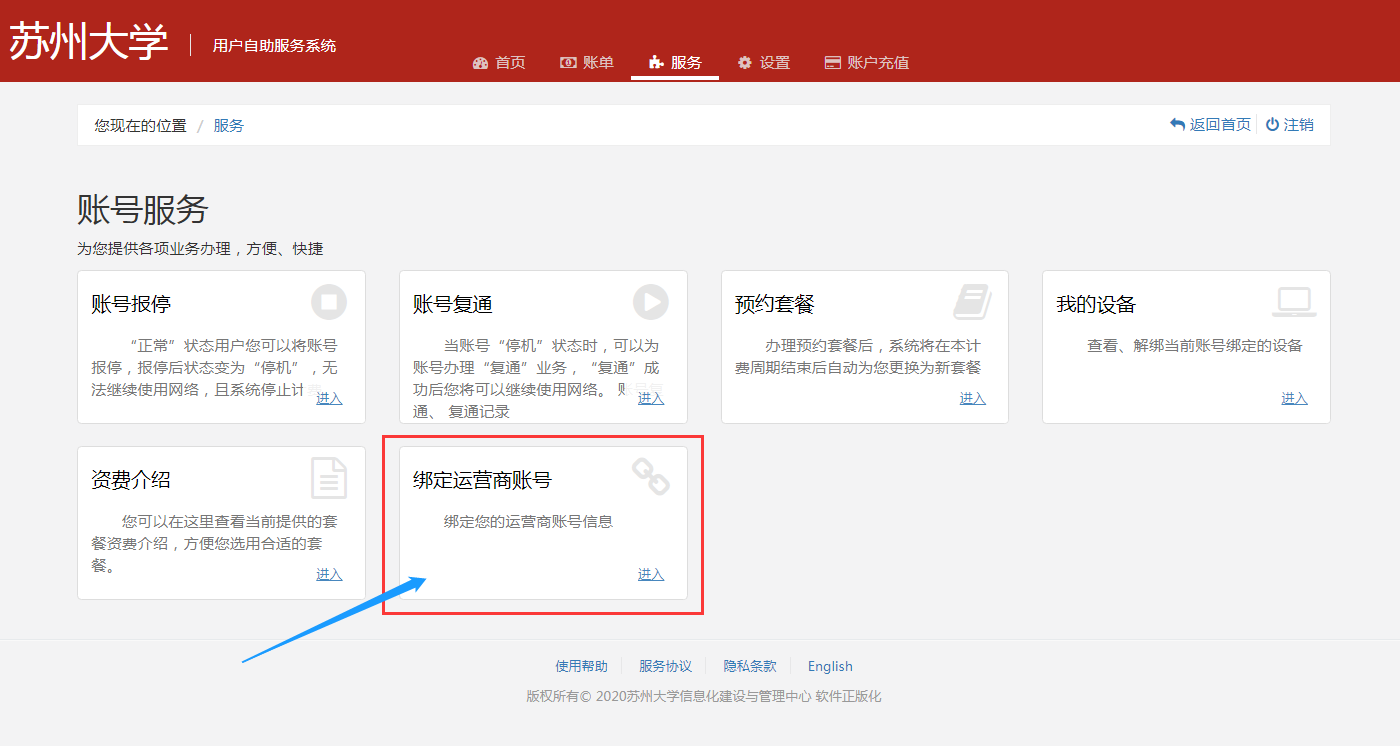Open the 设置 navigation tab

(x=764, y=62)
